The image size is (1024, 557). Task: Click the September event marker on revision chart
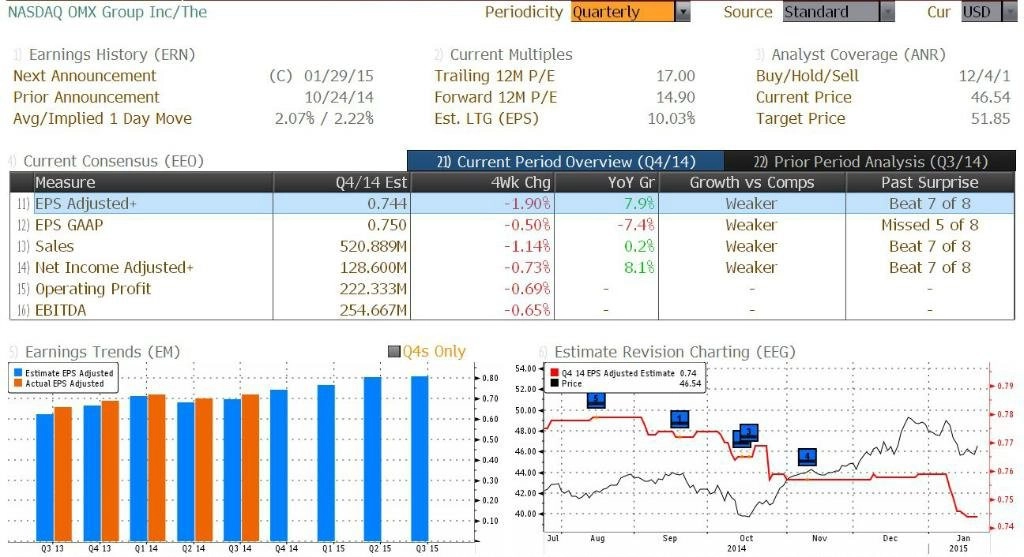point(680,419)
